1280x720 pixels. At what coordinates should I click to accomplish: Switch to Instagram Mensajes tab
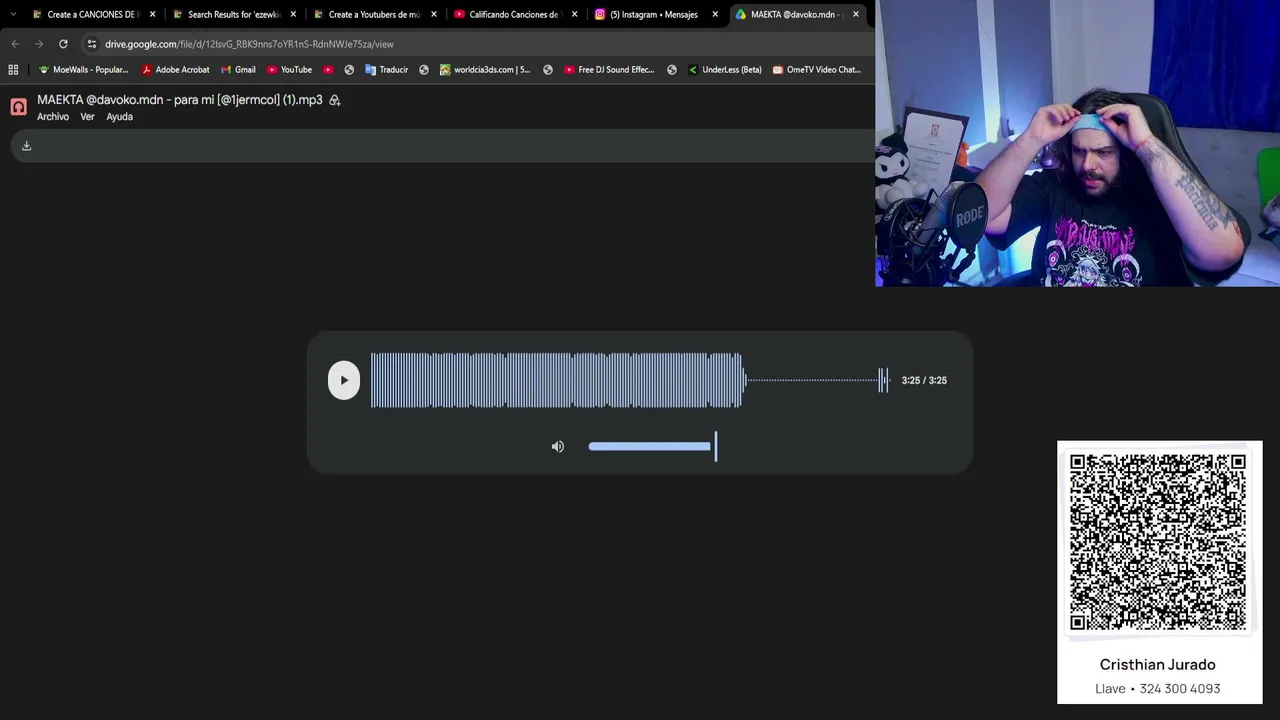[x=653, y=14]
